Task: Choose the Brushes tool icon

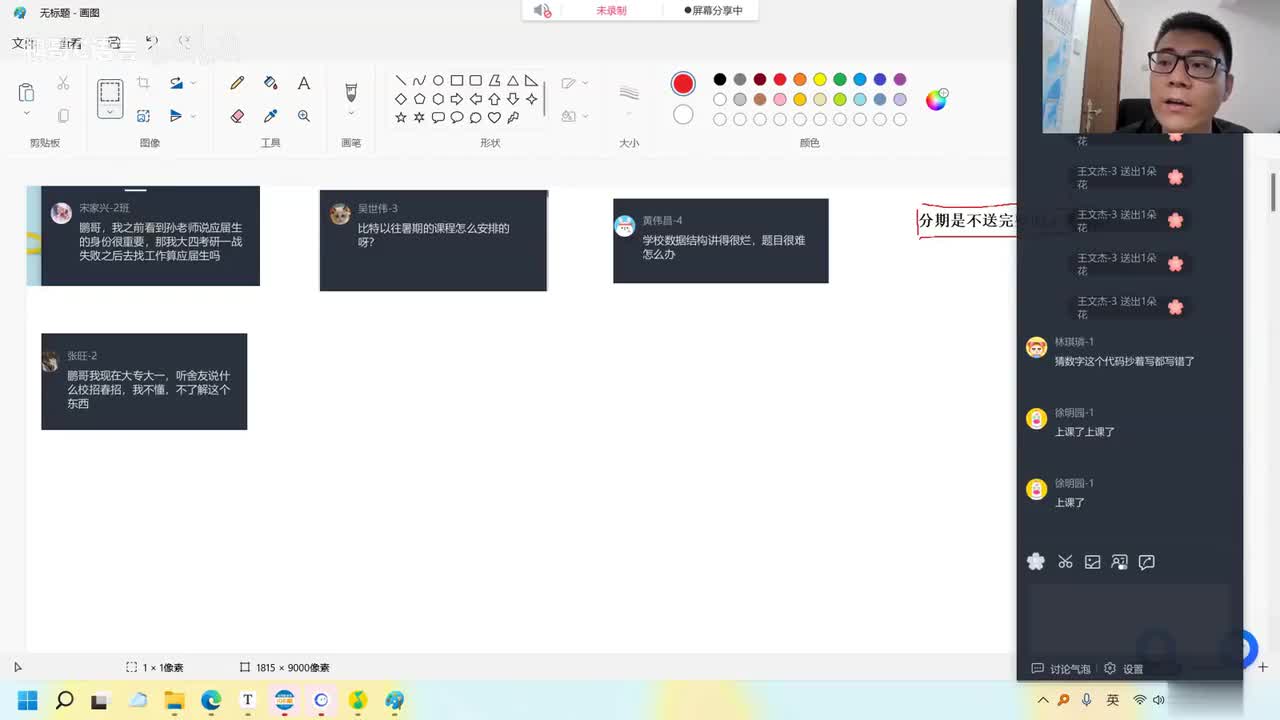Action: [x=351, y=92]
